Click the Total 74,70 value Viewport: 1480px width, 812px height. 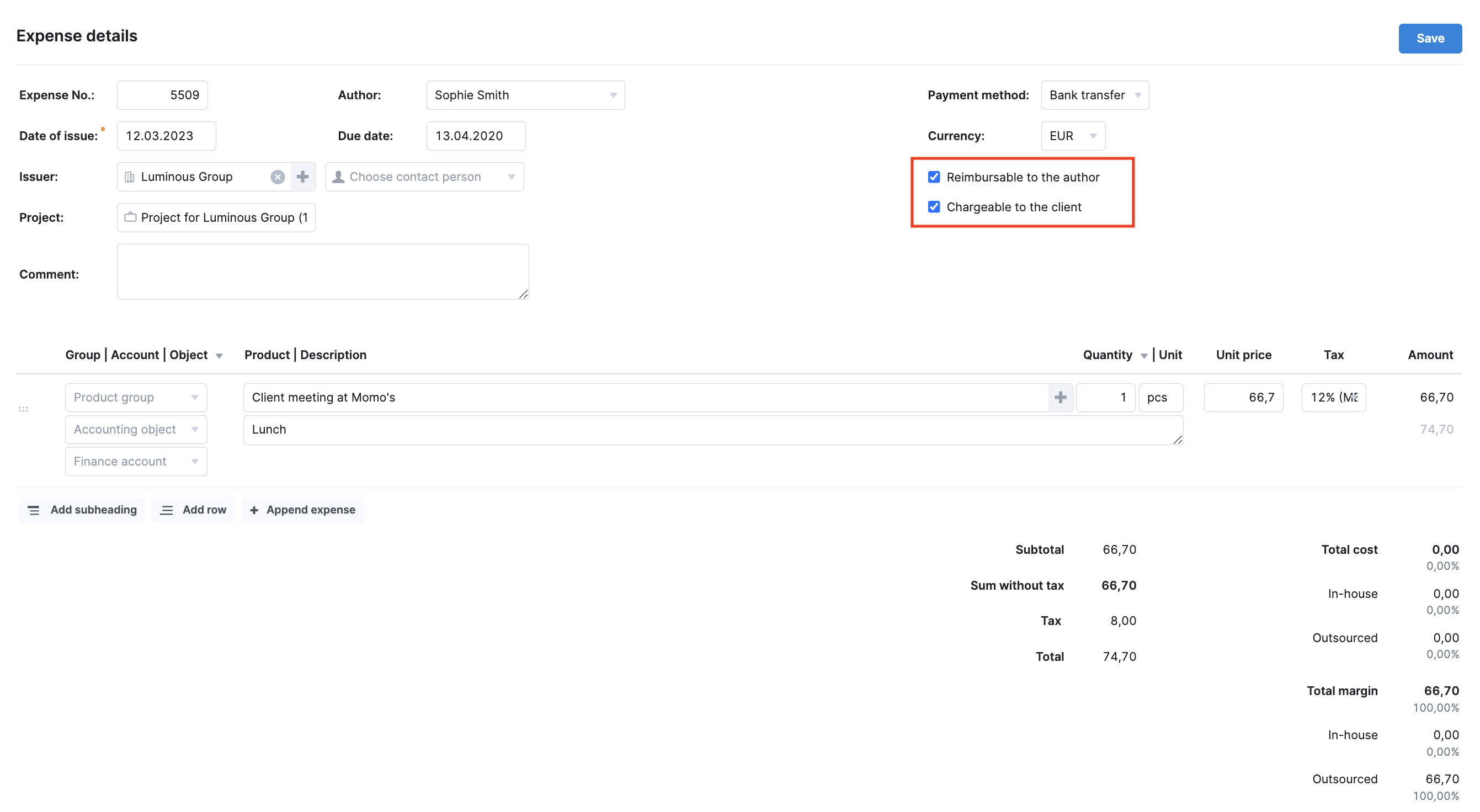[x=1119, y=656]
